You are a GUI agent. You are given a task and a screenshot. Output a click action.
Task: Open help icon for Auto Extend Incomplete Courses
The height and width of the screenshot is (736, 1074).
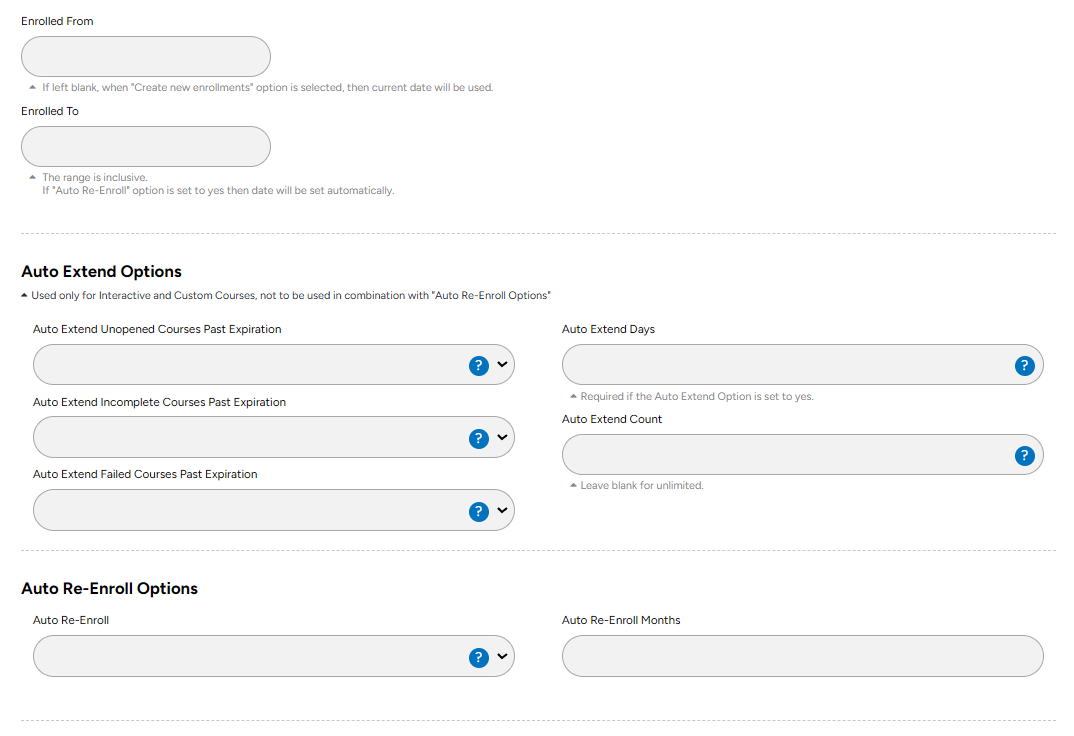coord(479,438)
